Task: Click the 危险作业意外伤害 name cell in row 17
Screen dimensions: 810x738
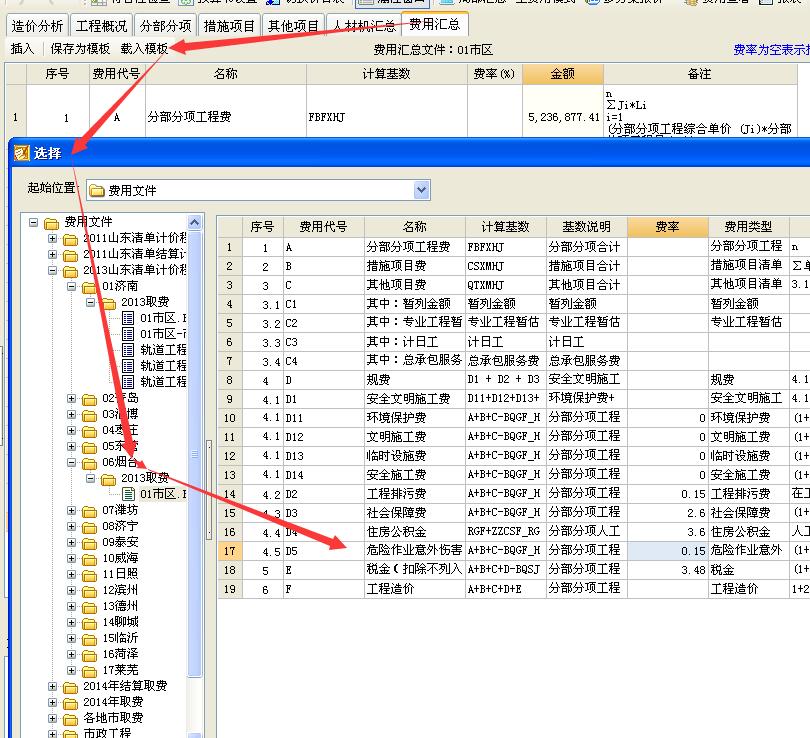Action: click(x=414, y=551)
